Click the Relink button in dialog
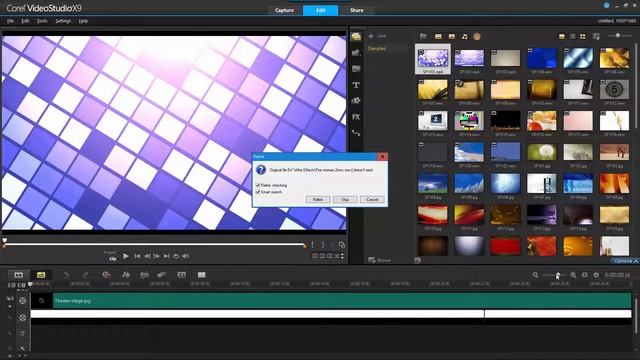 click(x=318, y=200)
